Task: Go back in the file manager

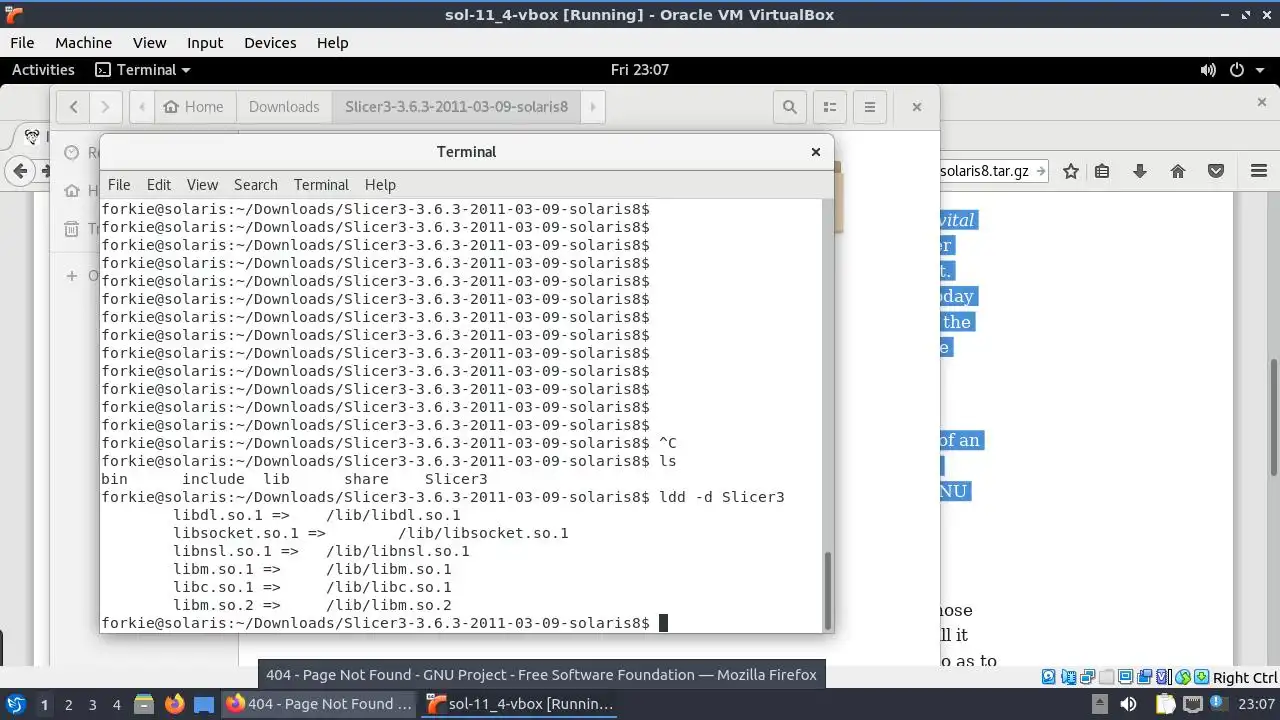Action: (x=73, y=107)
